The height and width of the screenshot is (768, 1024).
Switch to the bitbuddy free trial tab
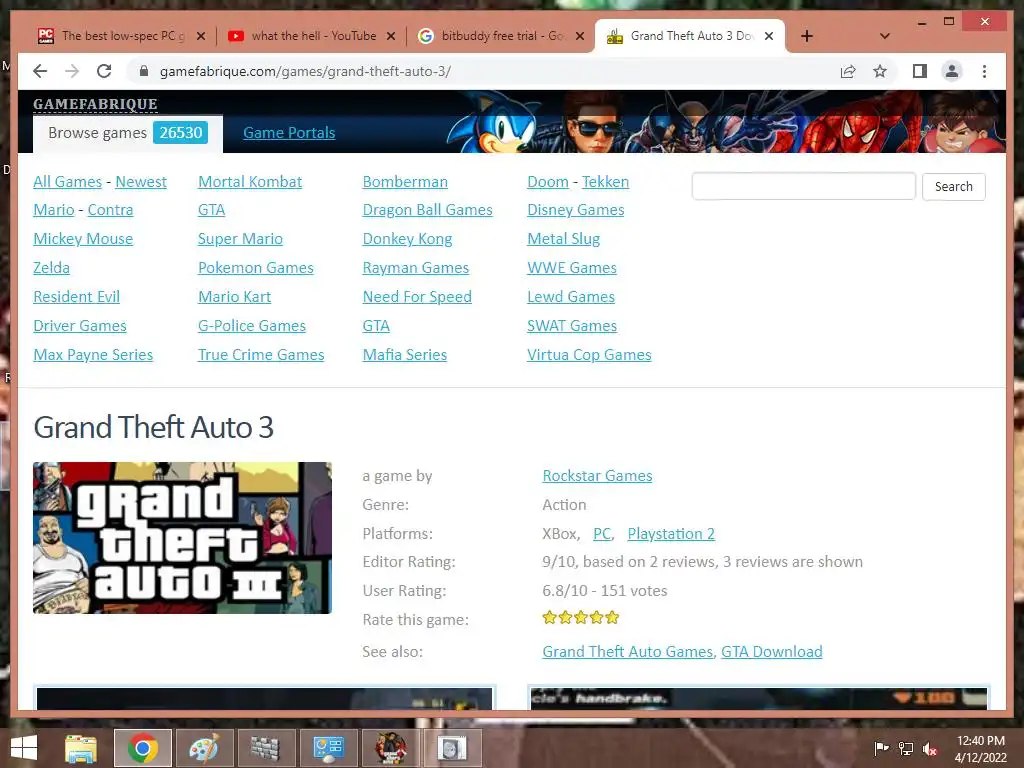(500, 36)
